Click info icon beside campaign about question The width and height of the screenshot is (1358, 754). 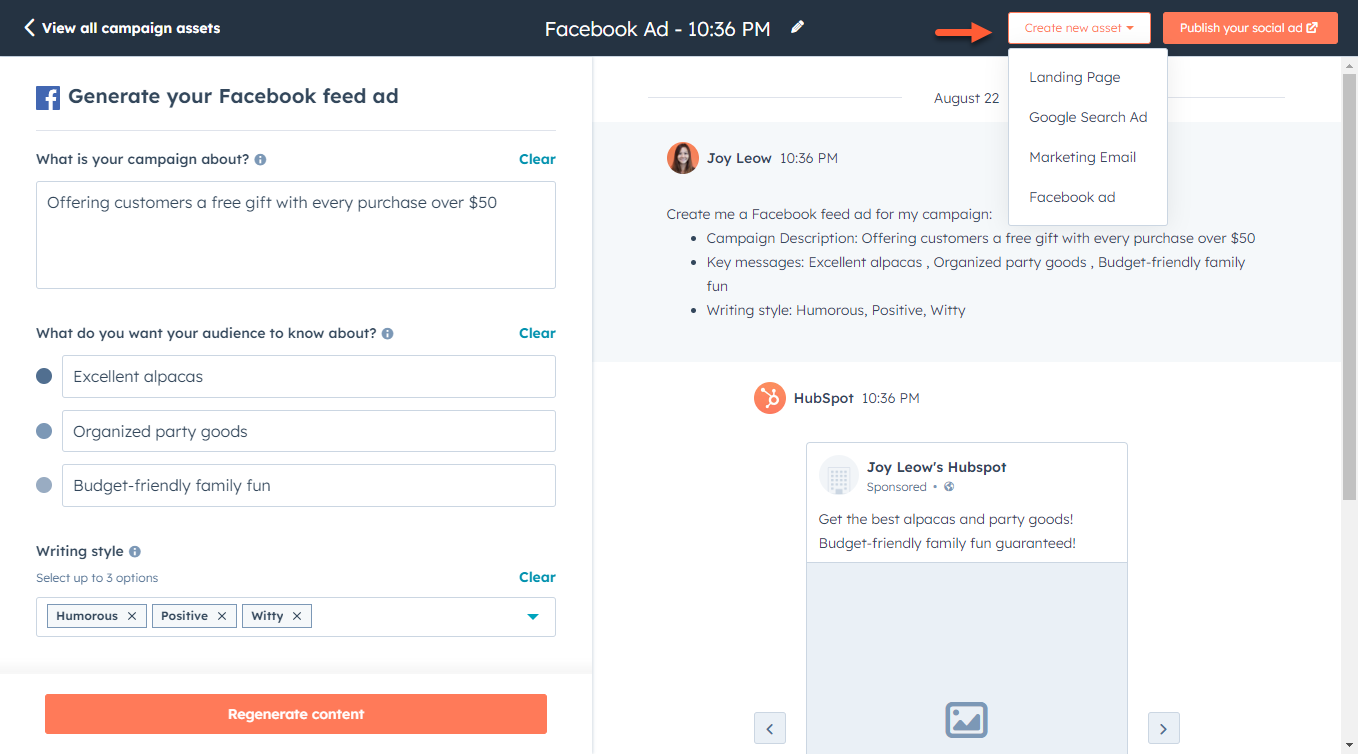point(260,160)
